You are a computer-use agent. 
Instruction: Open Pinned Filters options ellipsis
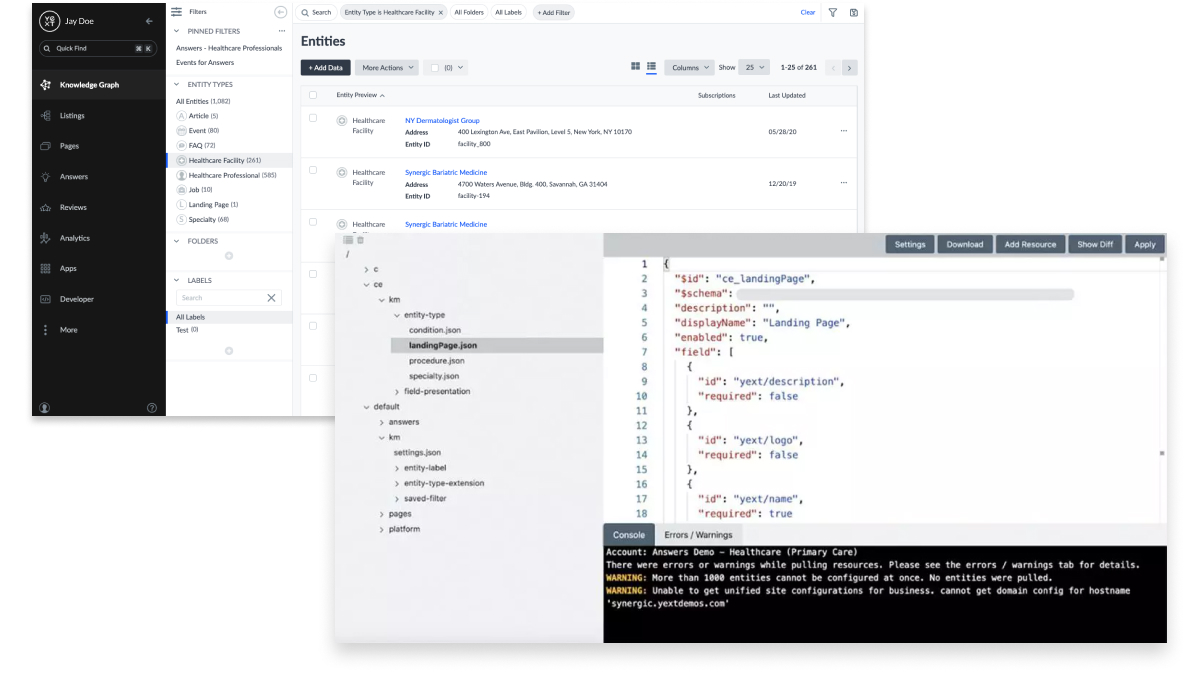click(x=282, y=31)
